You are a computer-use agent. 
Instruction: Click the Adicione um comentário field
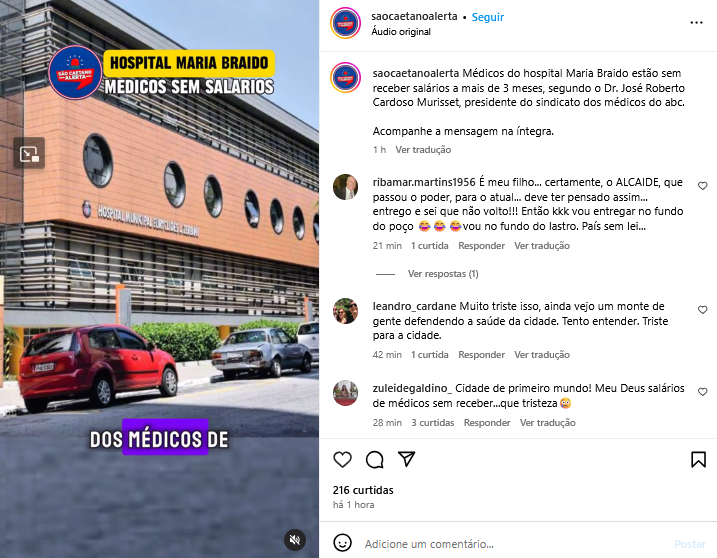[514, 544]
